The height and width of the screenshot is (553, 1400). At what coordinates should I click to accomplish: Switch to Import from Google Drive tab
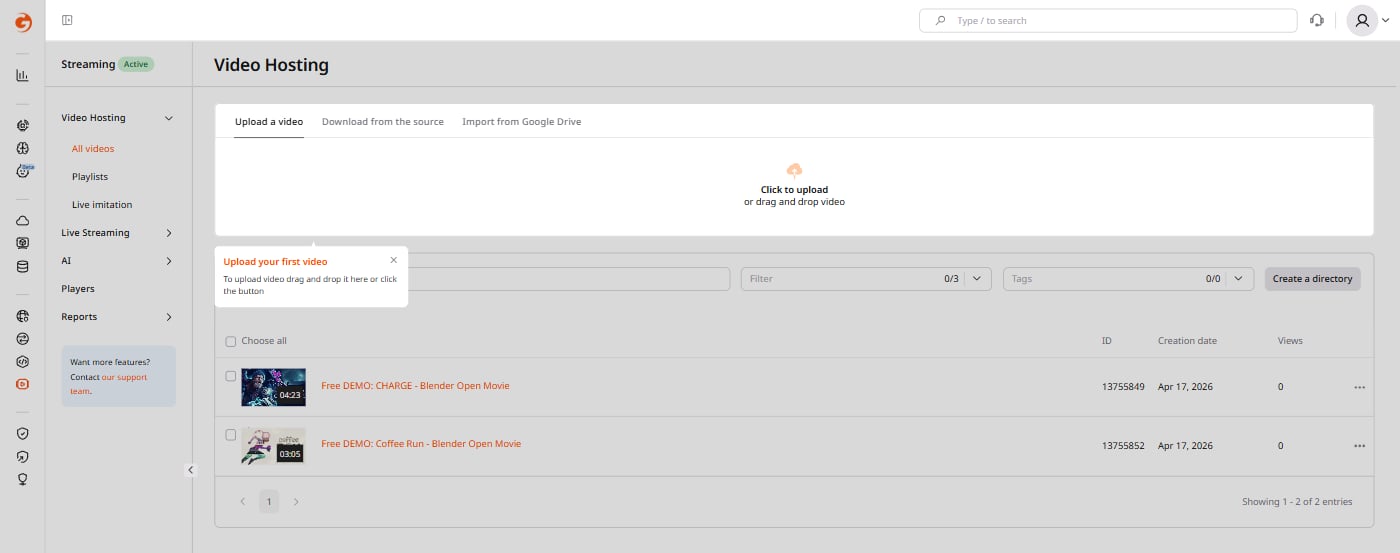tap(521, 122)
